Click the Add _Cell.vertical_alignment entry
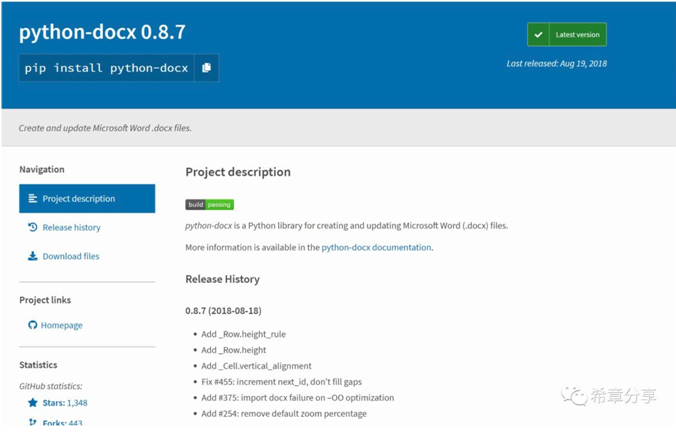 [257, 366]
